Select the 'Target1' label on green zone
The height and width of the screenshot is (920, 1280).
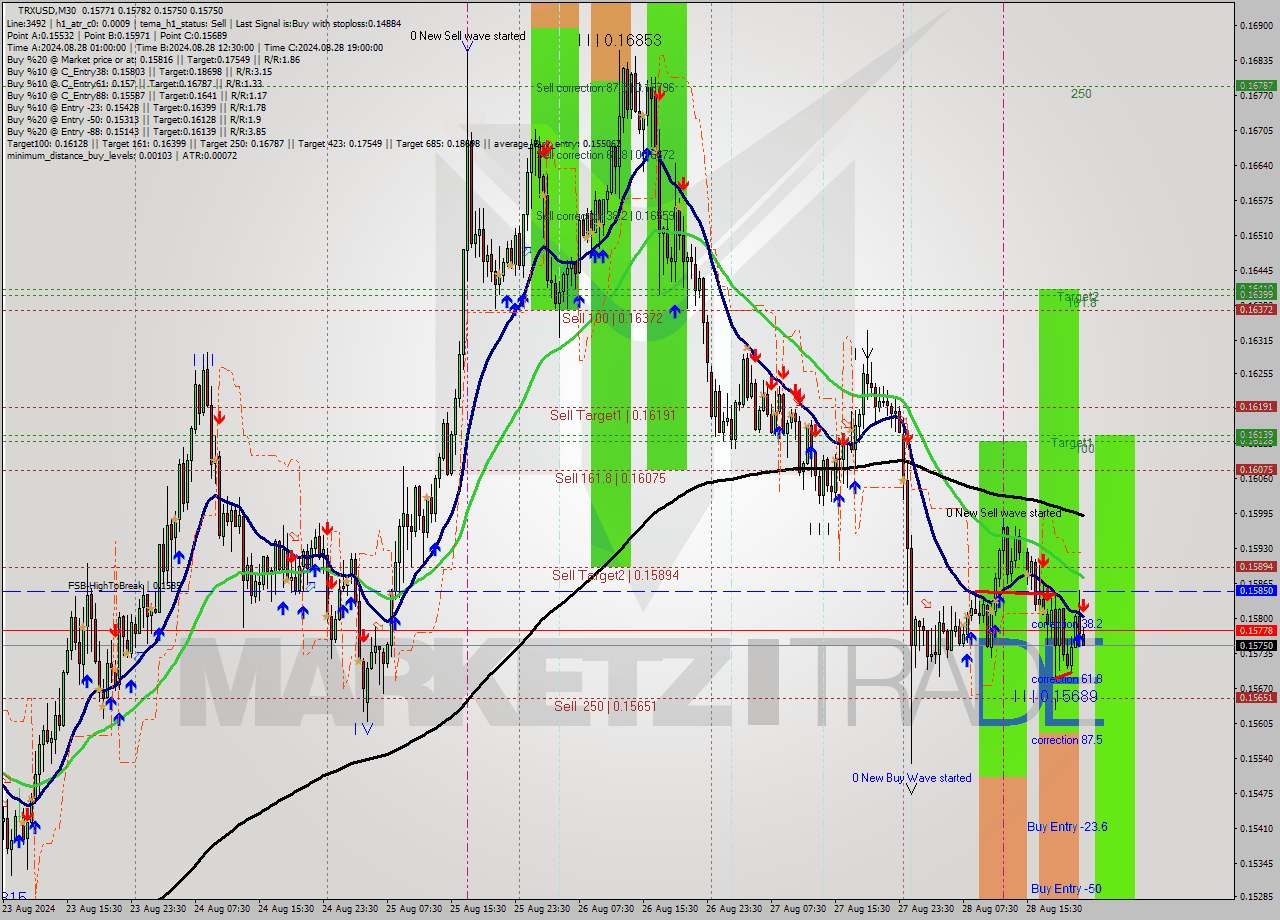click(1072, 442)
